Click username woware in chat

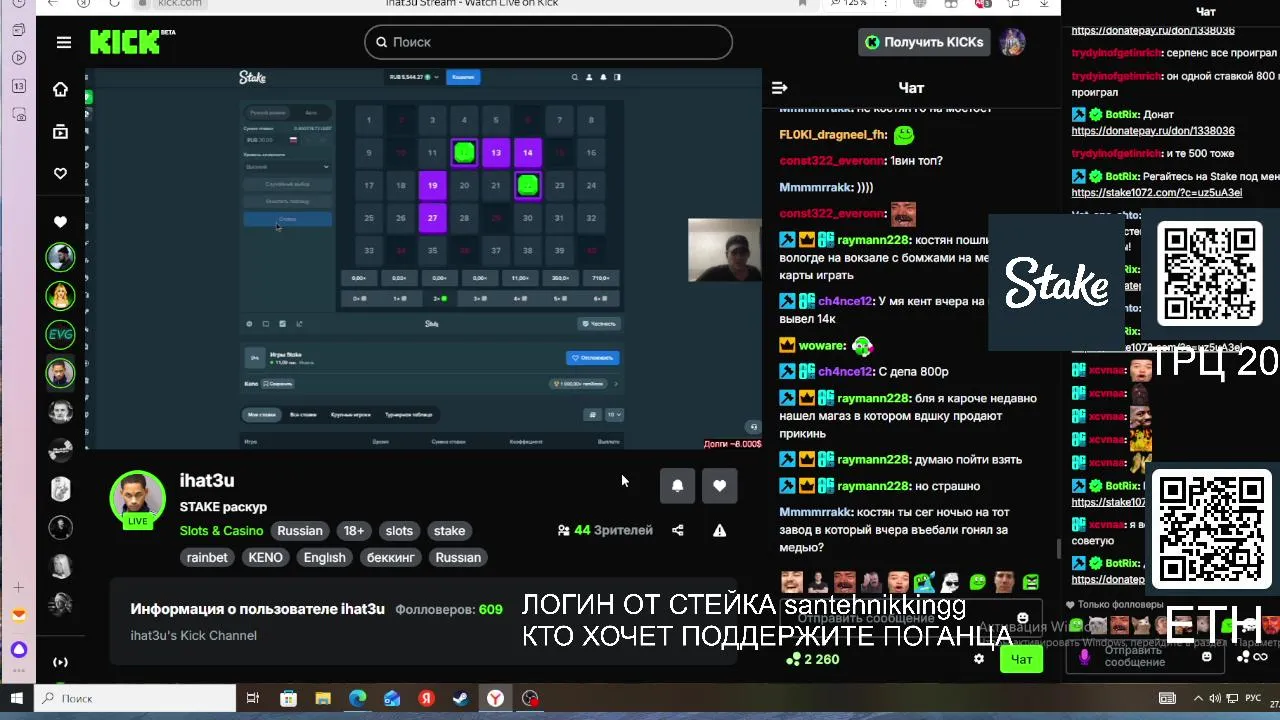[x=822, y=345]
